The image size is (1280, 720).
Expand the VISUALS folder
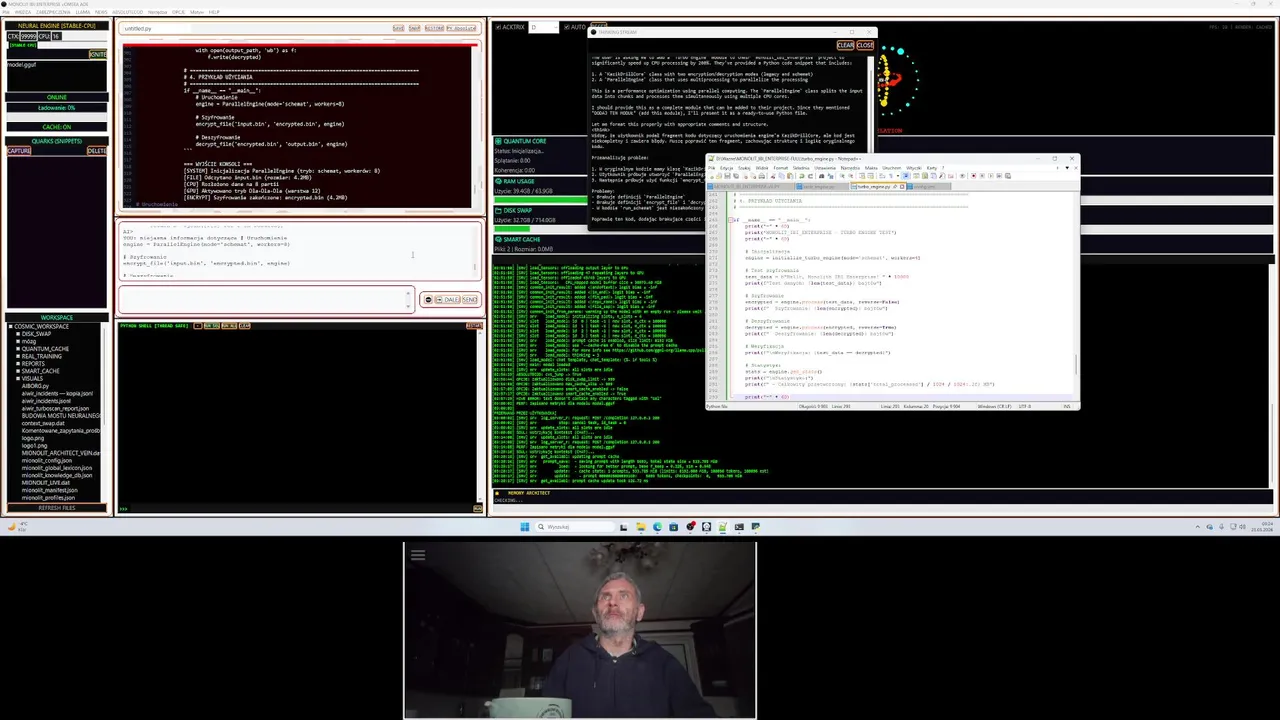click(x=18, y=378)
